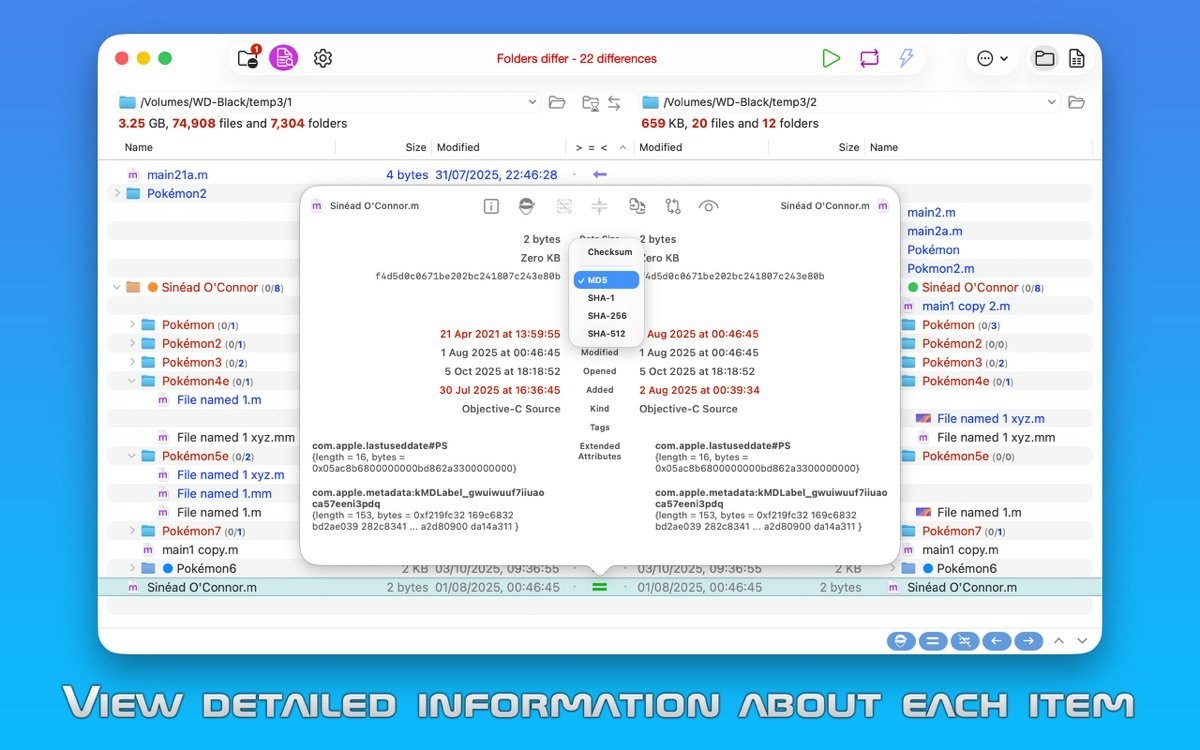Click the Quick Look eye icon in popover
The width and height of the screenshot is (1200, 750).
tap(708, 206)
